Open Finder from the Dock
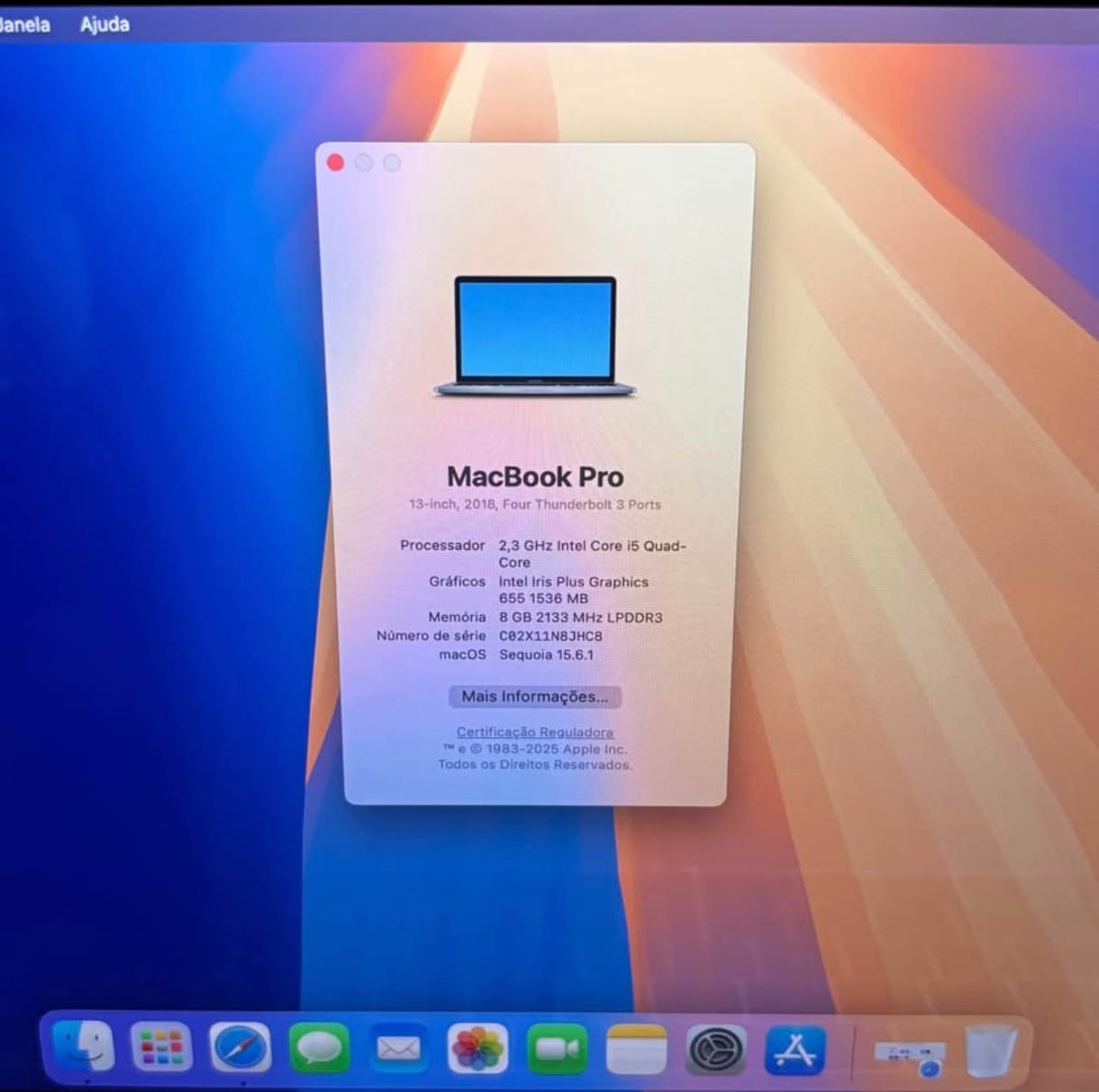Image resolution: width=1099 pixels, height=1092 pixels. (x=84, y=1047)
